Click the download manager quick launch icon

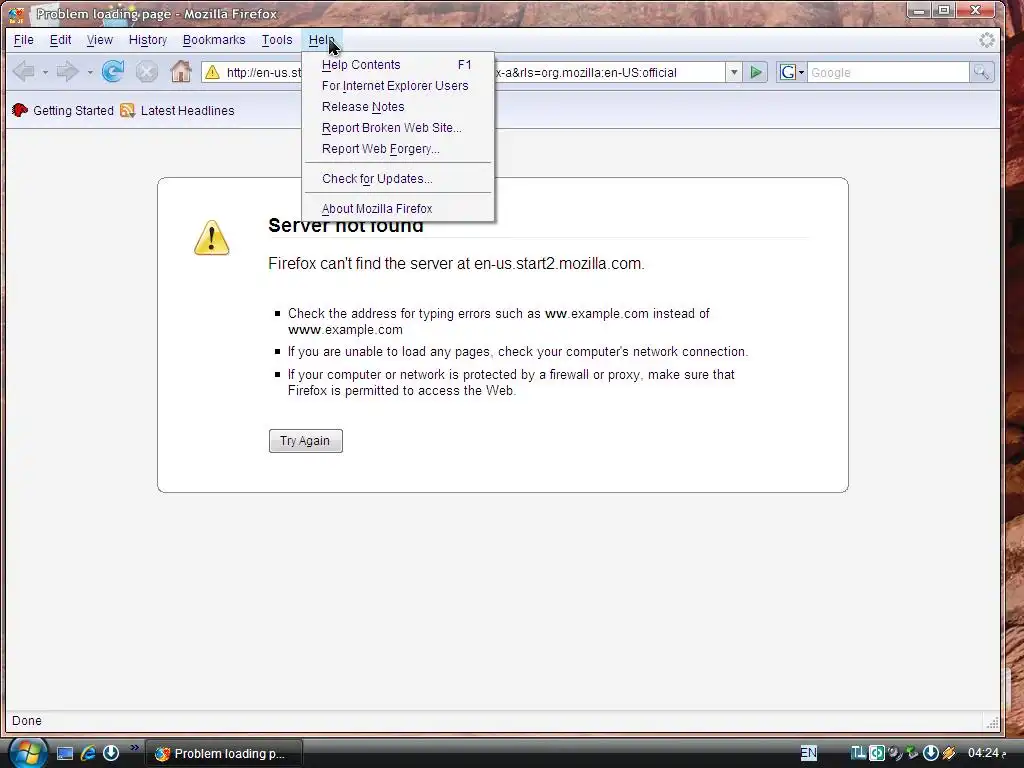click(111, 753)
